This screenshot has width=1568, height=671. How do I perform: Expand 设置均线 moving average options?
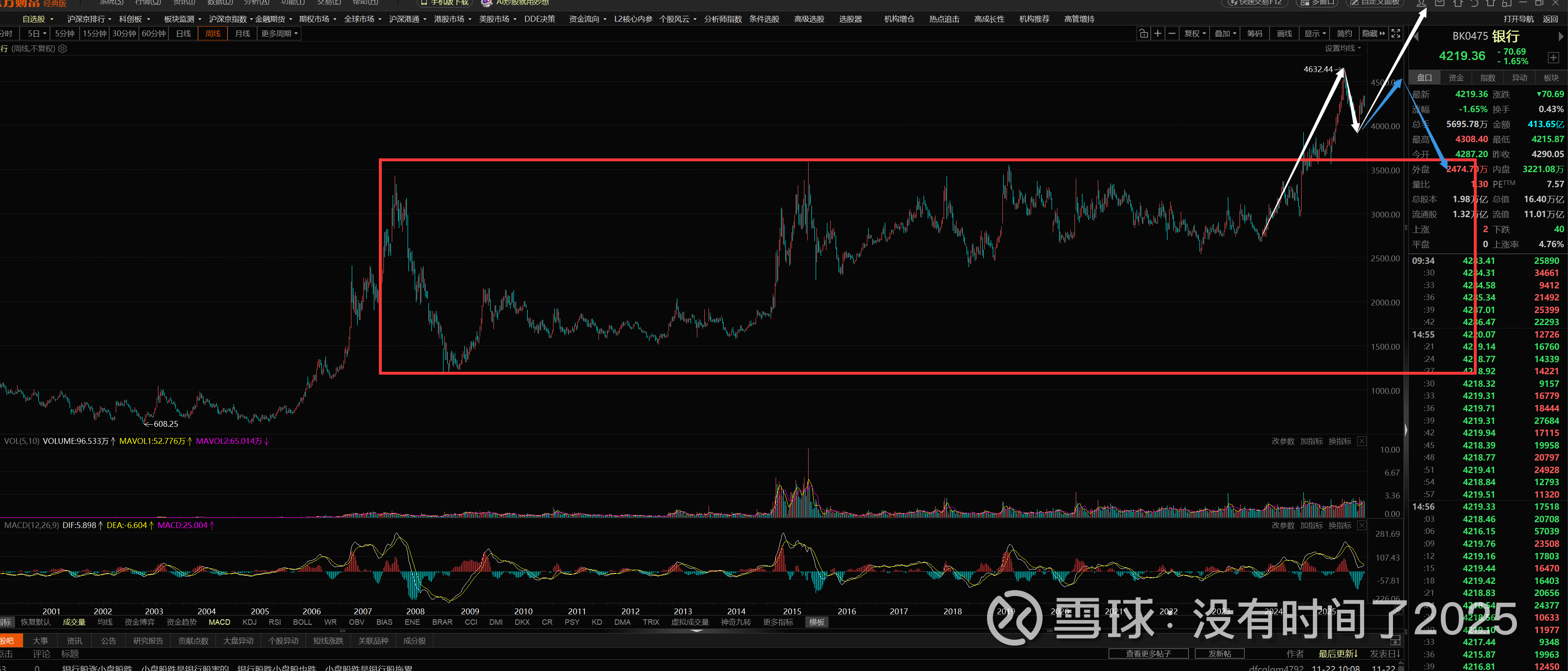tap(1343, 48)
